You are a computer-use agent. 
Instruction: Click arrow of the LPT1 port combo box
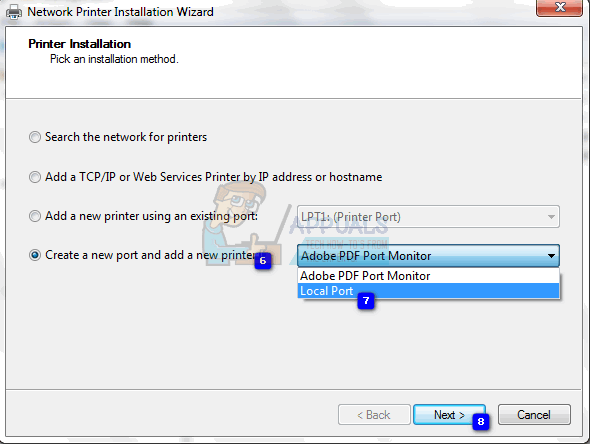tap(551, 217)
